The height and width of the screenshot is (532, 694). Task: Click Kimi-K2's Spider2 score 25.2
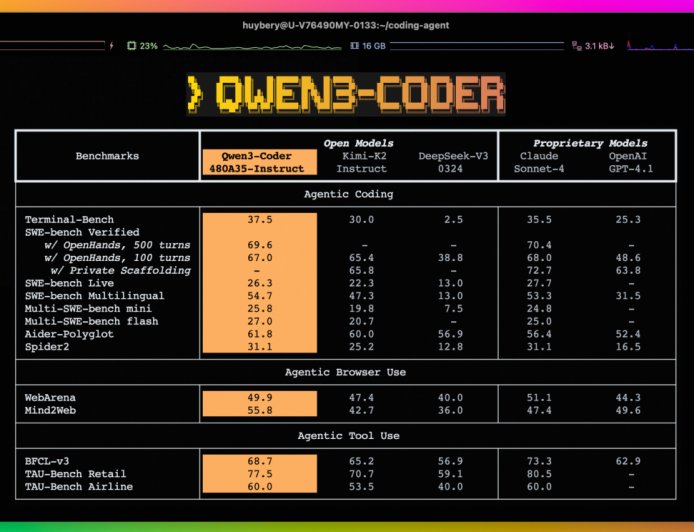pos(362,347)
